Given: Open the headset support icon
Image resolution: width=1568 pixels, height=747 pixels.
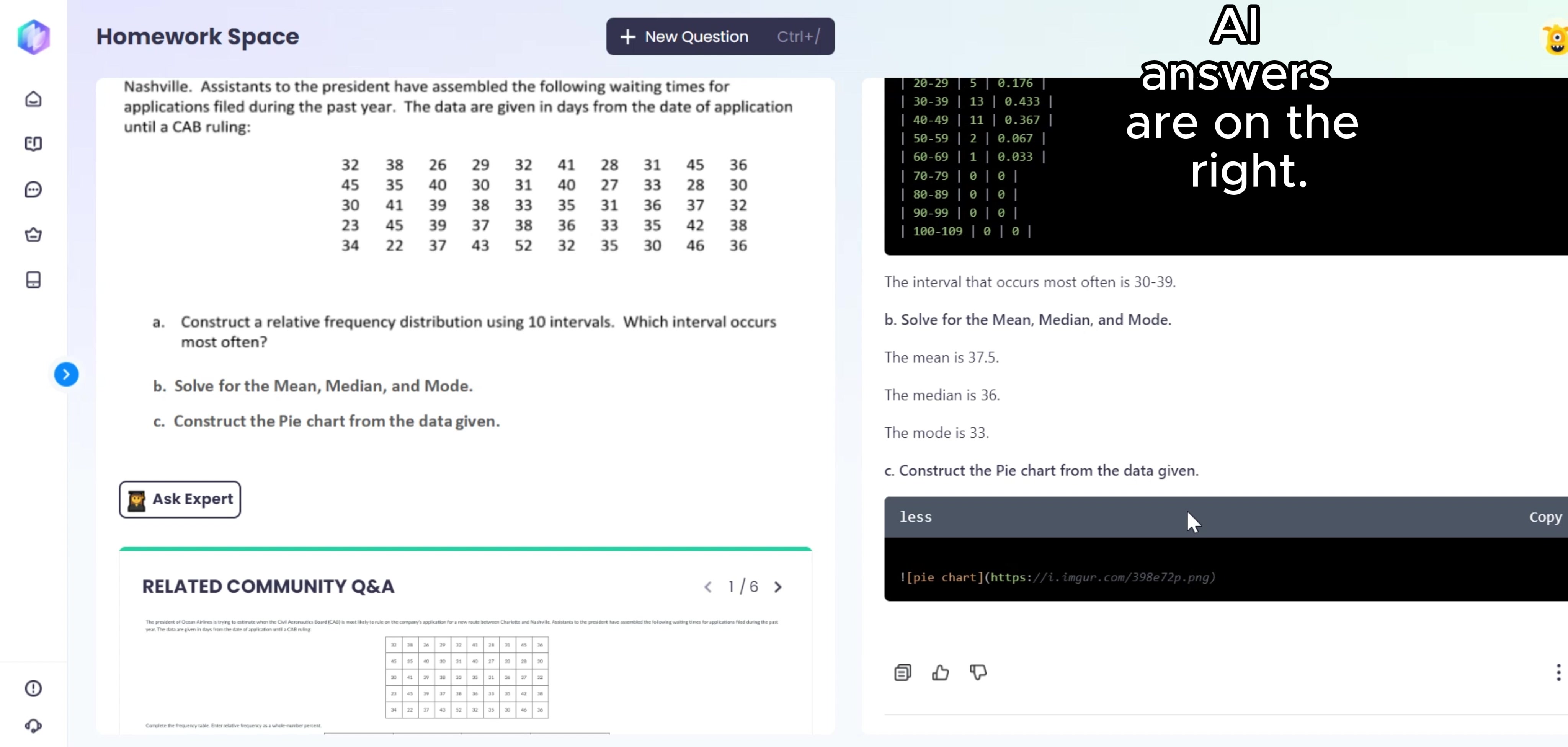Looking at the screenshot, I should (x=33, y=726).
